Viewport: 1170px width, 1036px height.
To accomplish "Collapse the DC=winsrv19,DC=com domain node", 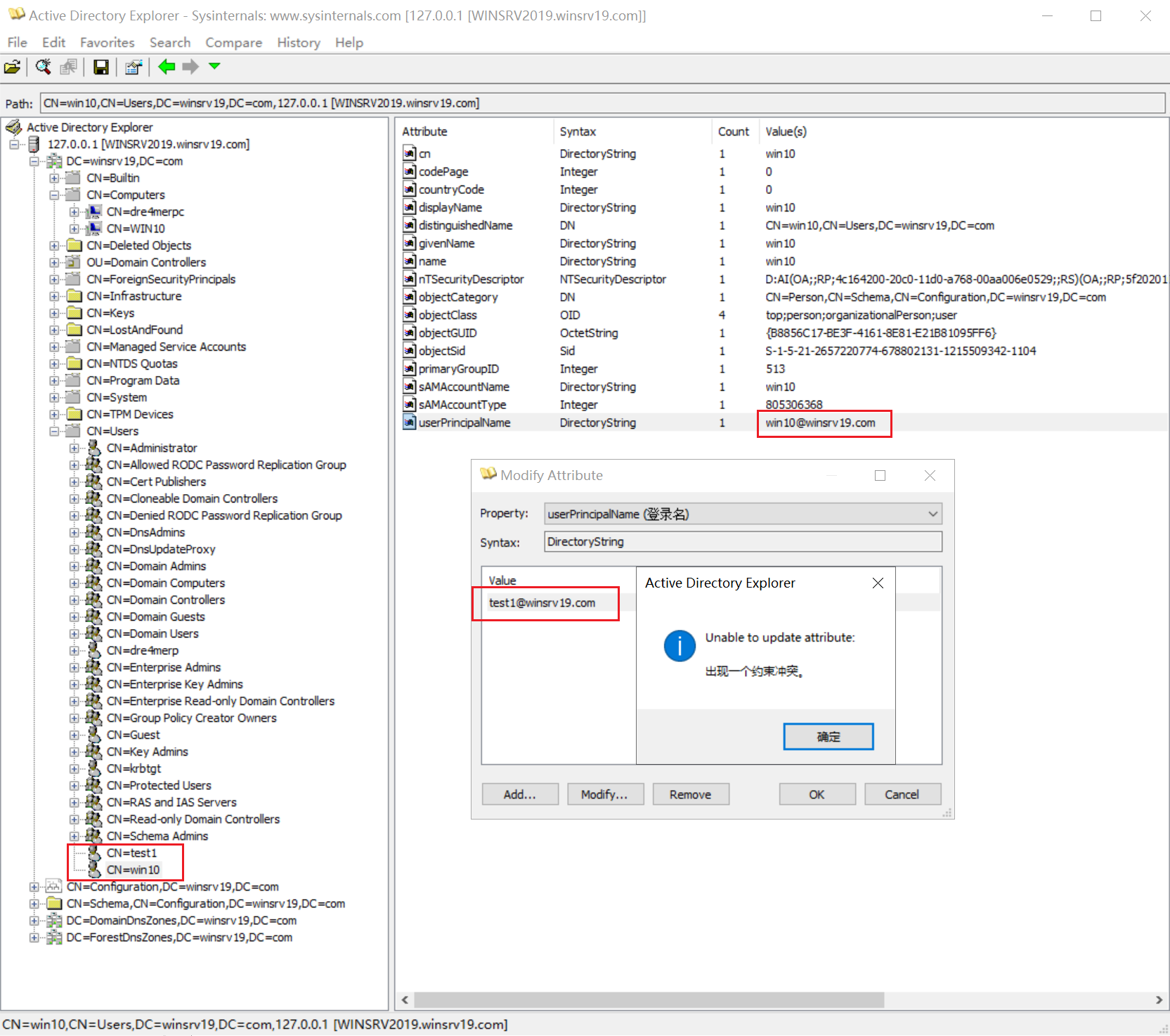I will pos(34,161).
